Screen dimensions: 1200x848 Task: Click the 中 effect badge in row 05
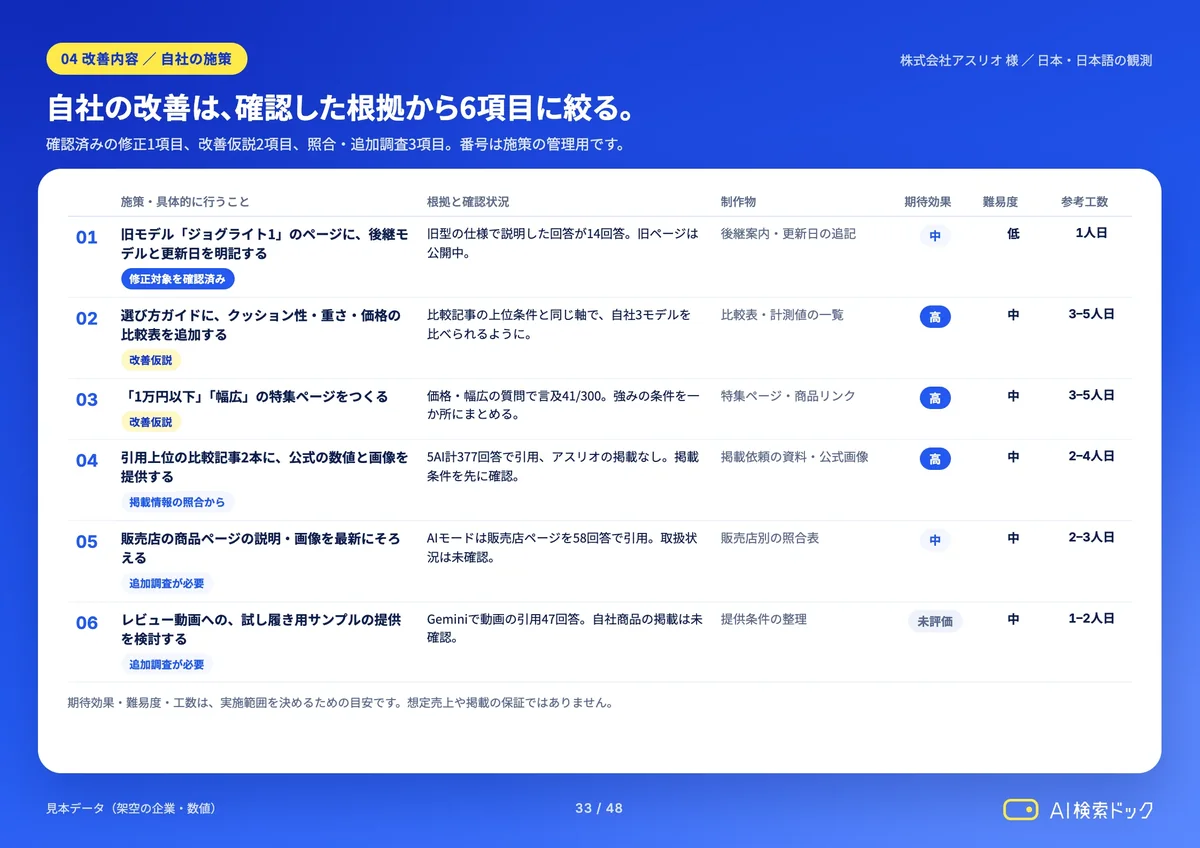coord(935,540)
